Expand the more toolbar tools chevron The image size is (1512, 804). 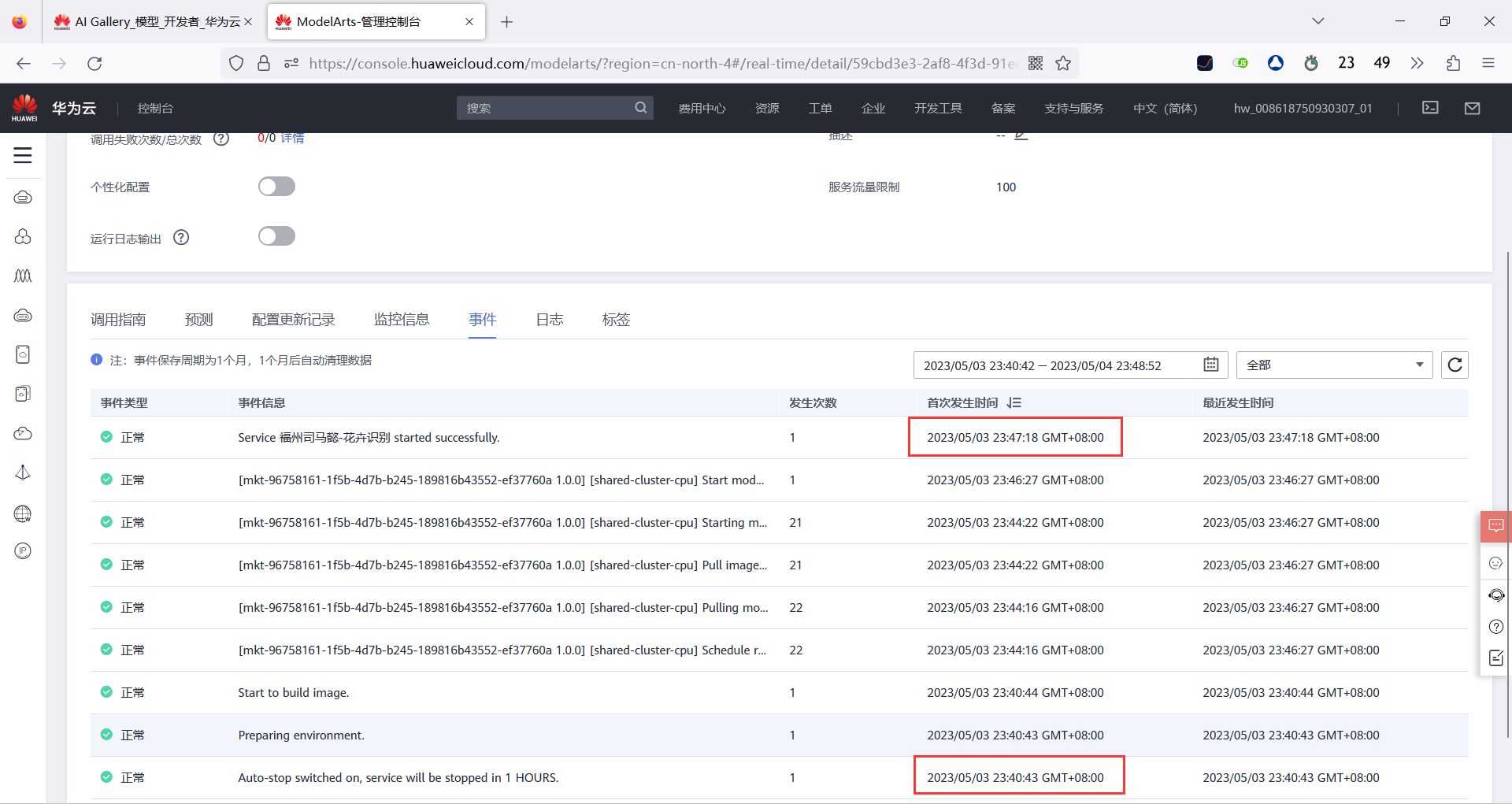pyautogui.click(x=1417, y=63)
